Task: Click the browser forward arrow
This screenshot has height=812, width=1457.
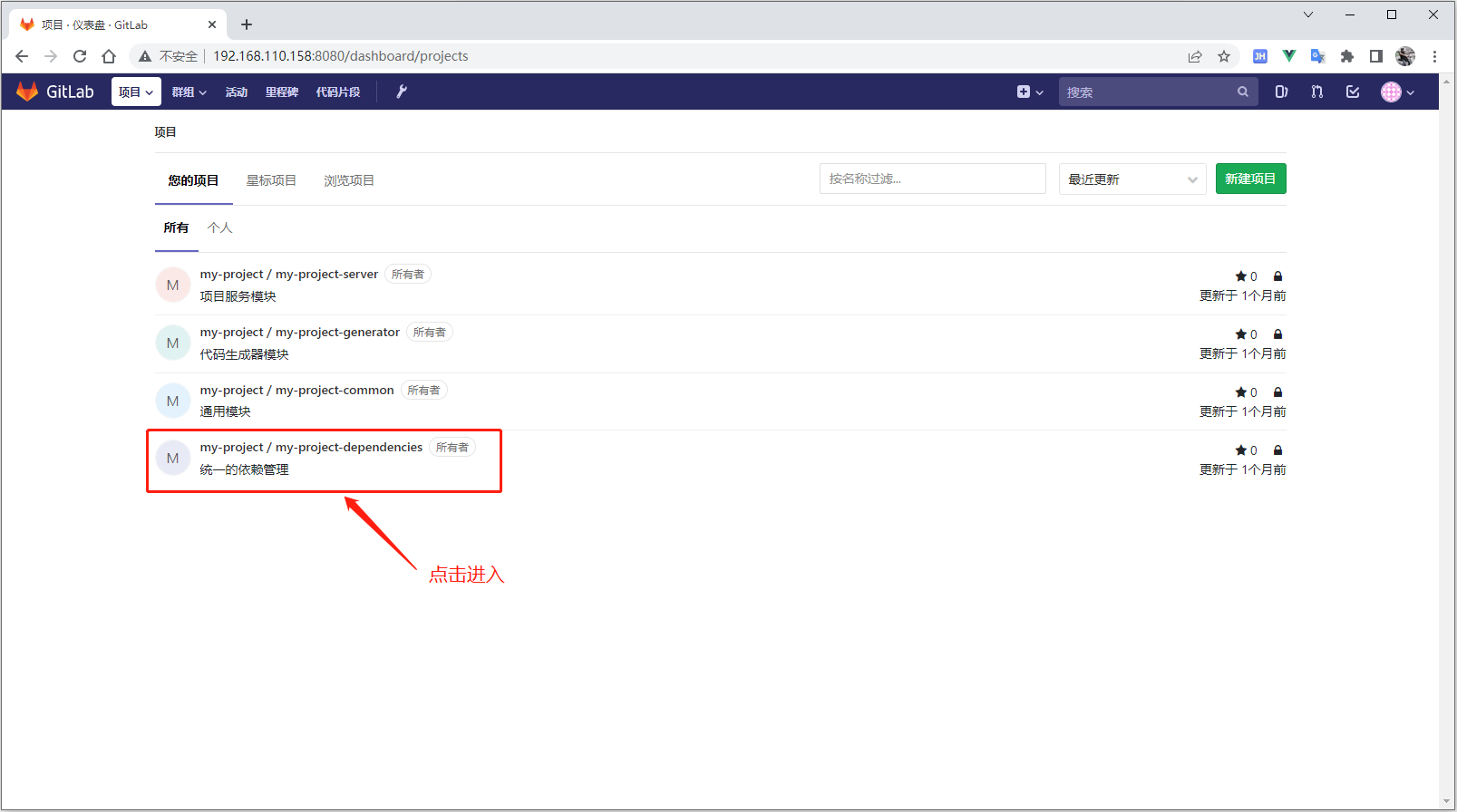Action: click(51, 56)
